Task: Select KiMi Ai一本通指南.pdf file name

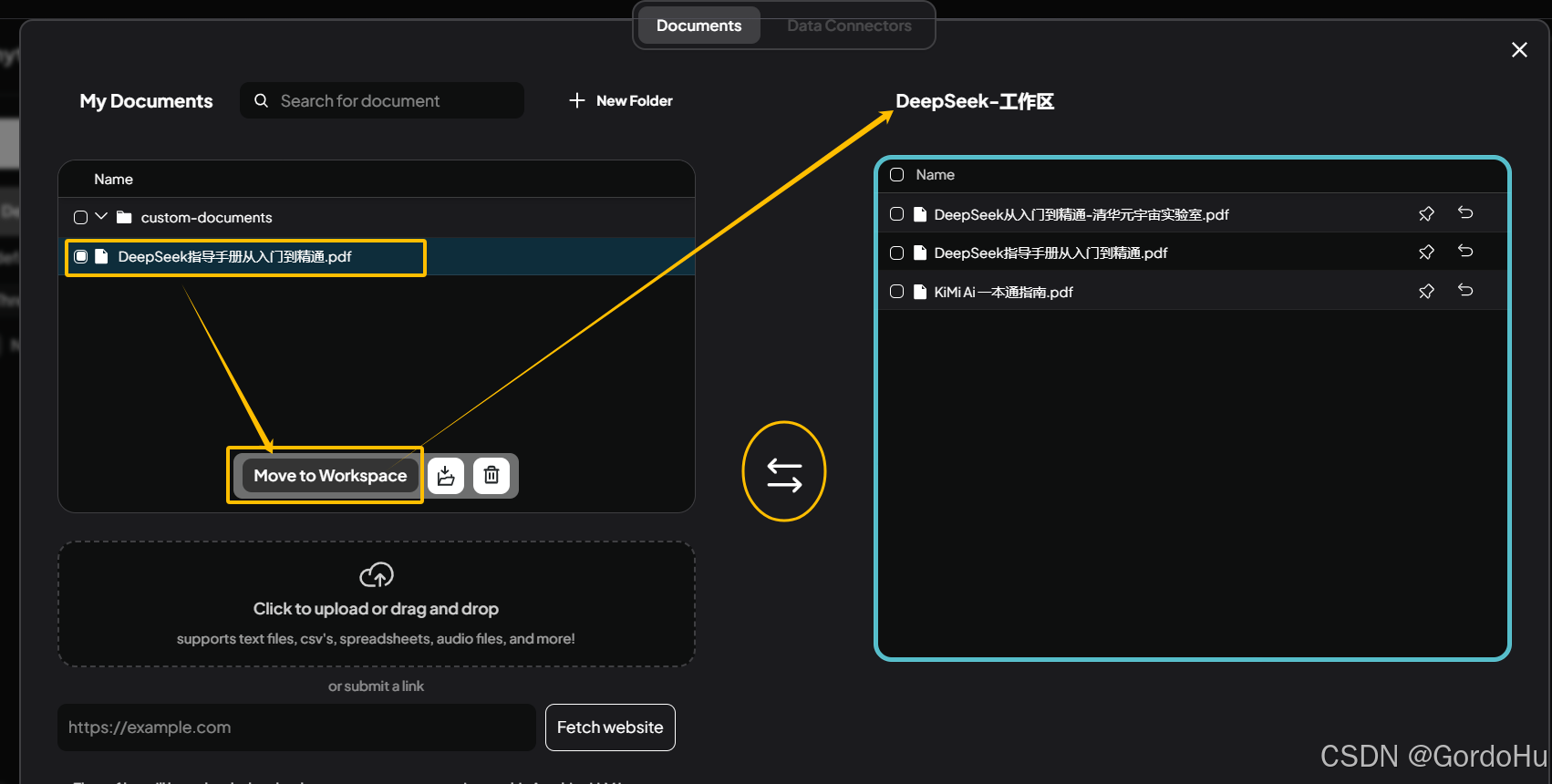Action: (x=1003, y=292)
